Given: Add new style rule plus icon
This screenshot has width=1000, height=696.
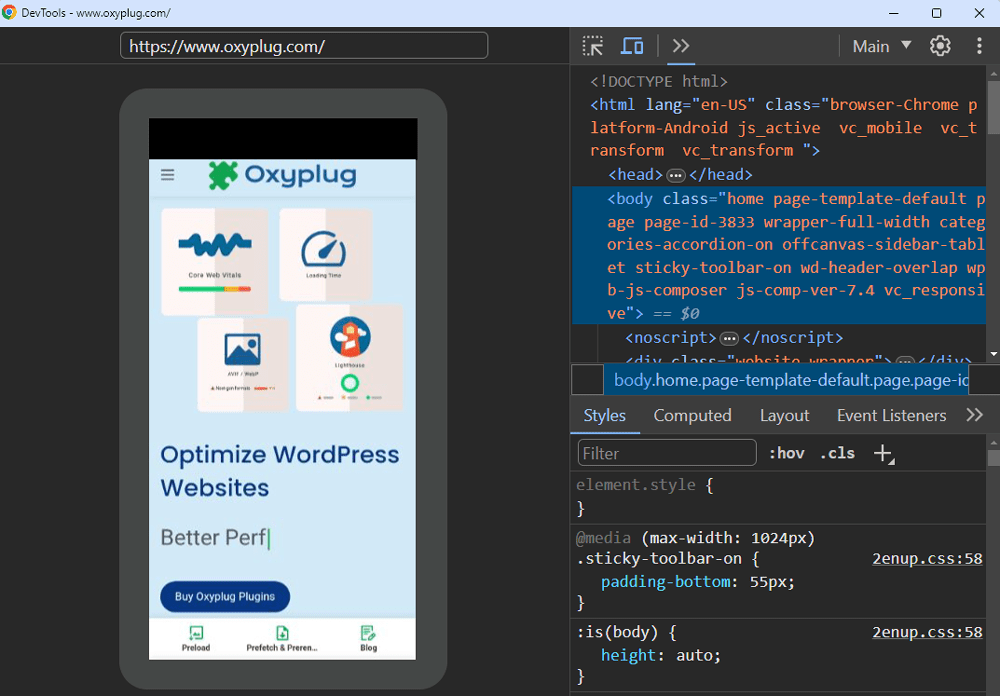Looking at the screenshot, I should [x=883, y=454].
